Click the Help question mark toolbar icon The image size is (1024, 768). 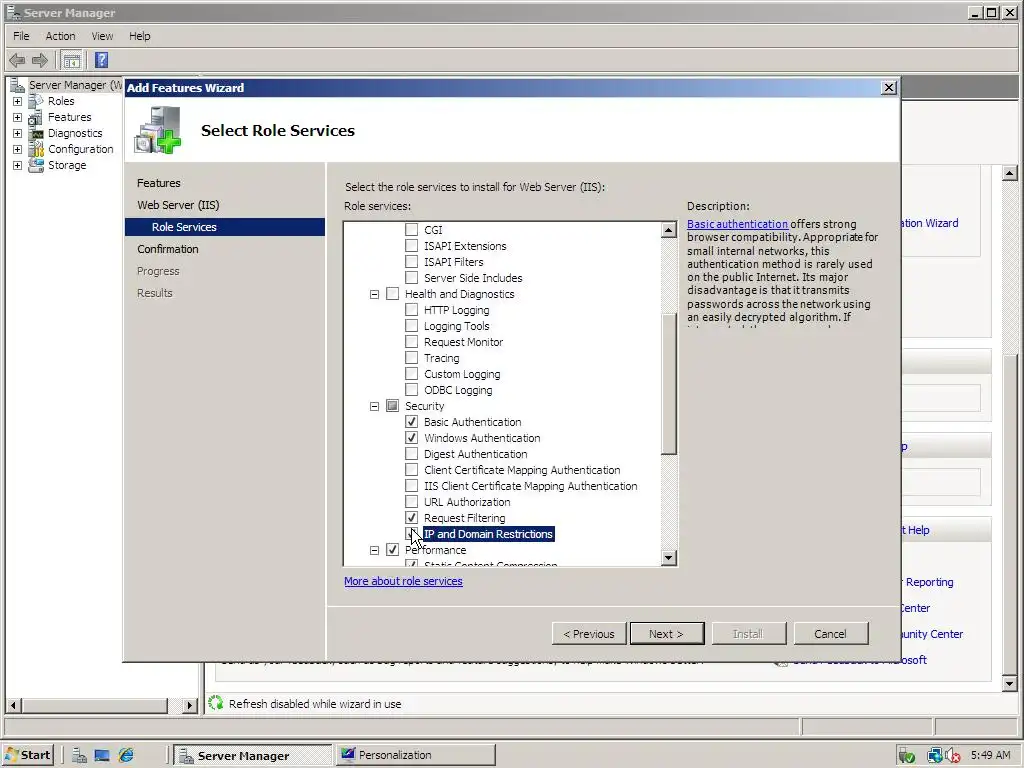coord(101,61)
